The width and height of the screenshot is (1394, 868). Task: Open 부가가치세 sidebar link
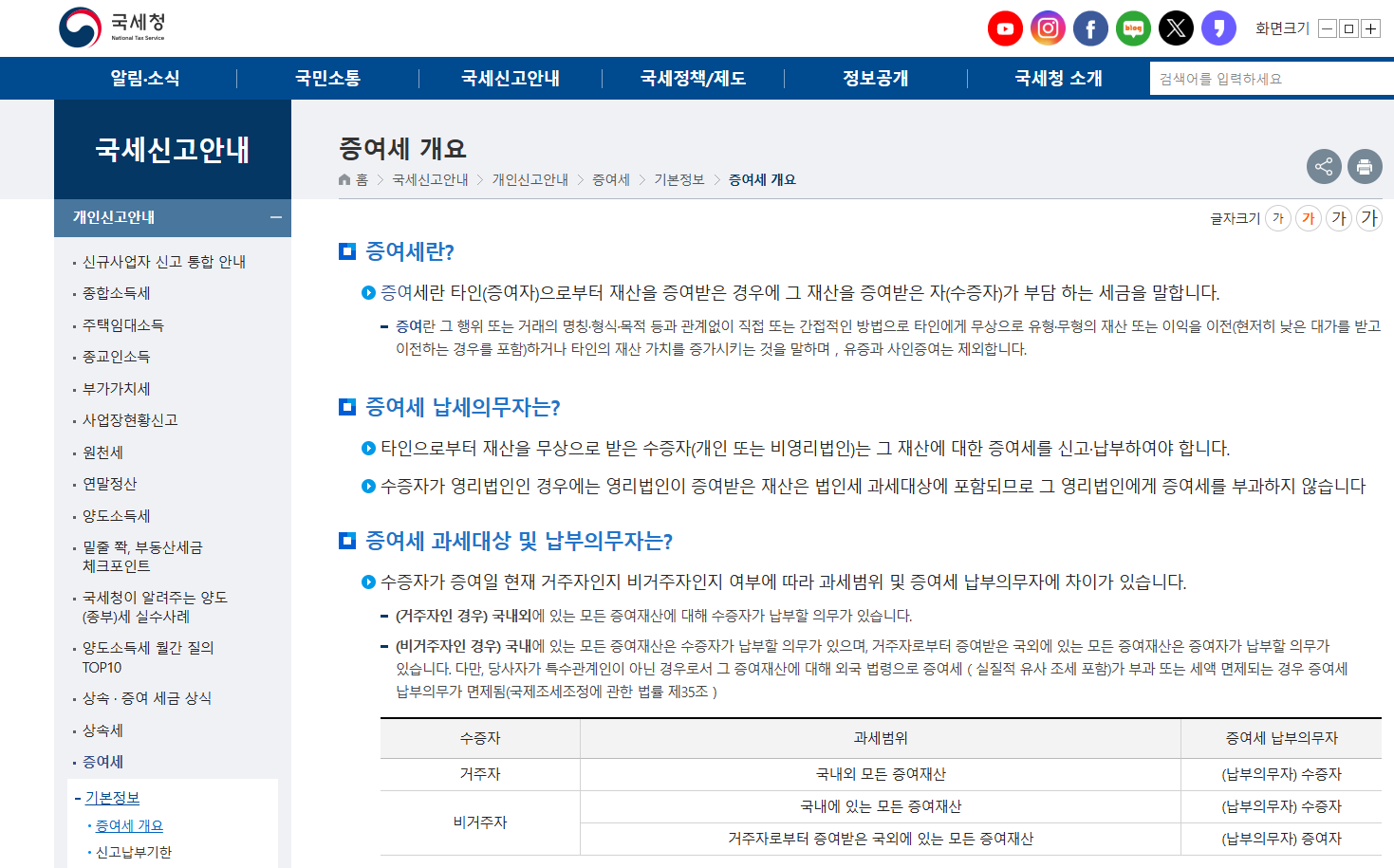[117, 389]
